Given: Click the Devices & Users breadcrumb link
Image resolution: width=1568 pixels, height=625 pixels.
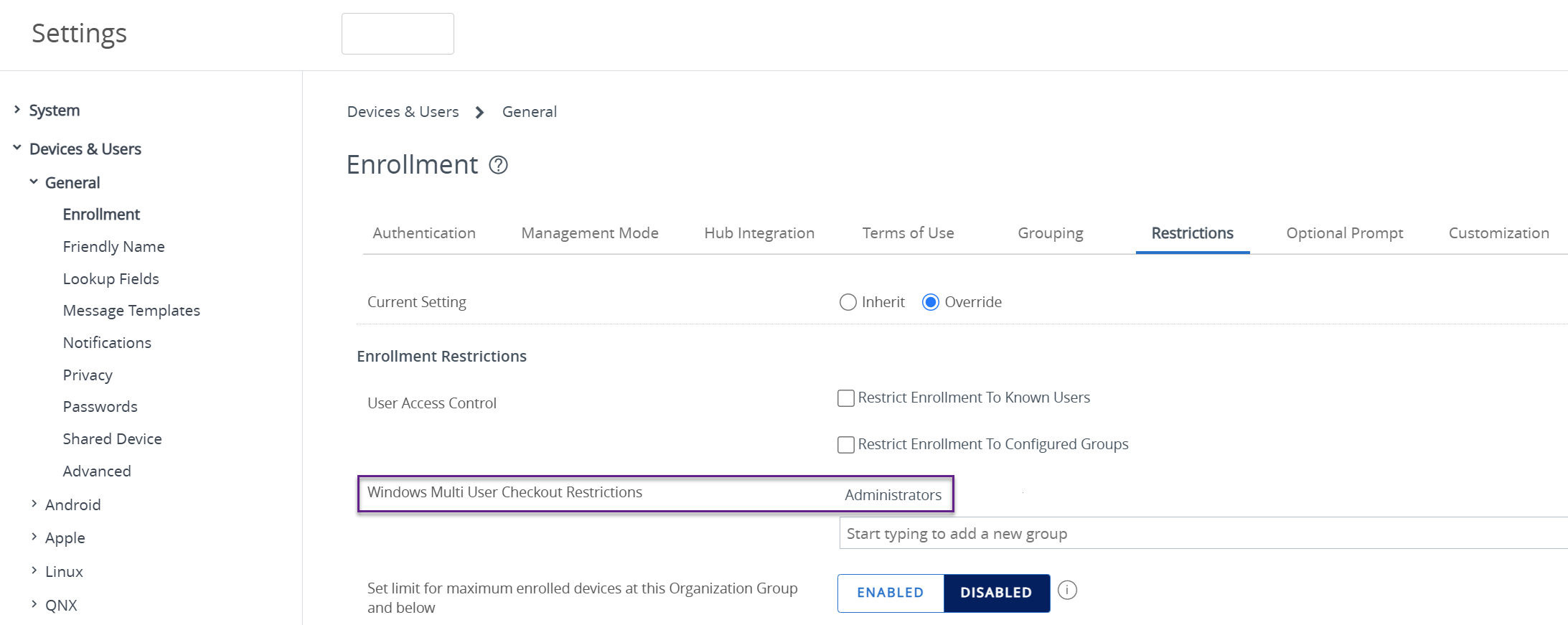Looking at the screenshot, I should 403,112.
